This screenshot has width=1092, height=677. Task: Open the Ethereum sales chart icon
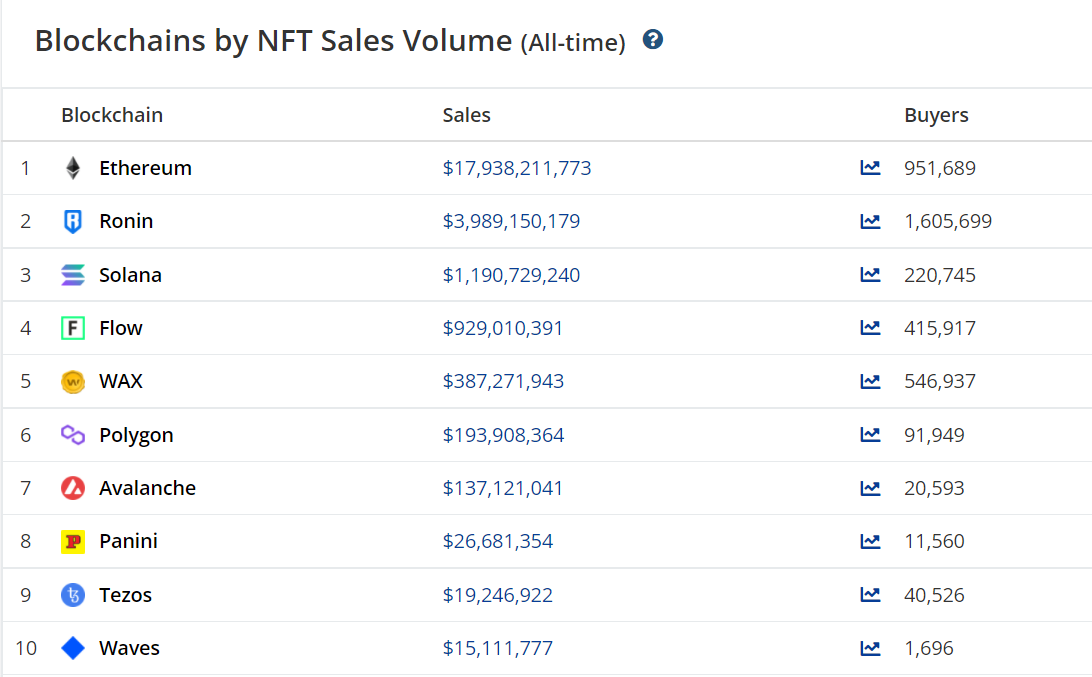click(870, 168)
